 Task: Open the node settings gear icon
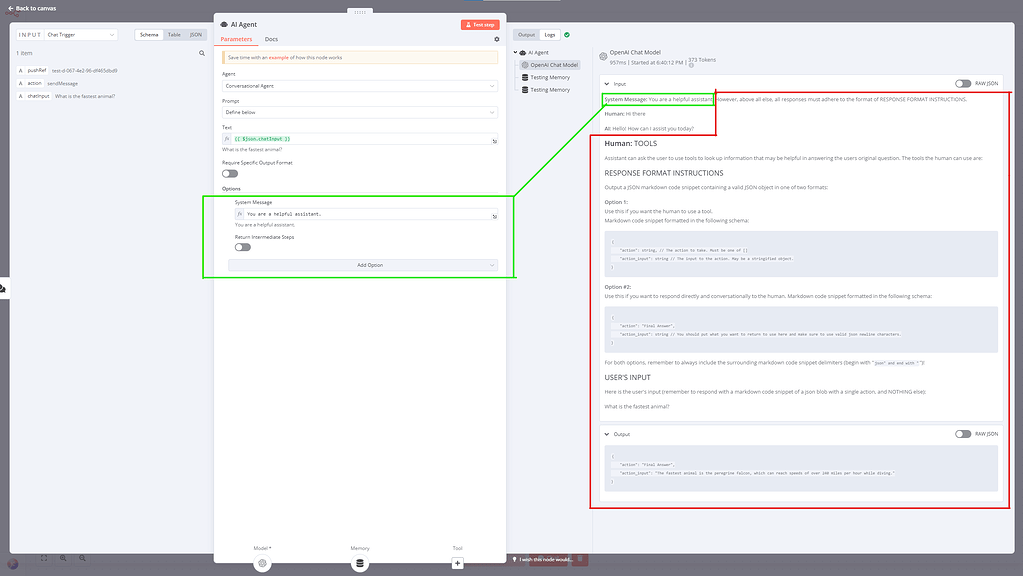point(497,39)
